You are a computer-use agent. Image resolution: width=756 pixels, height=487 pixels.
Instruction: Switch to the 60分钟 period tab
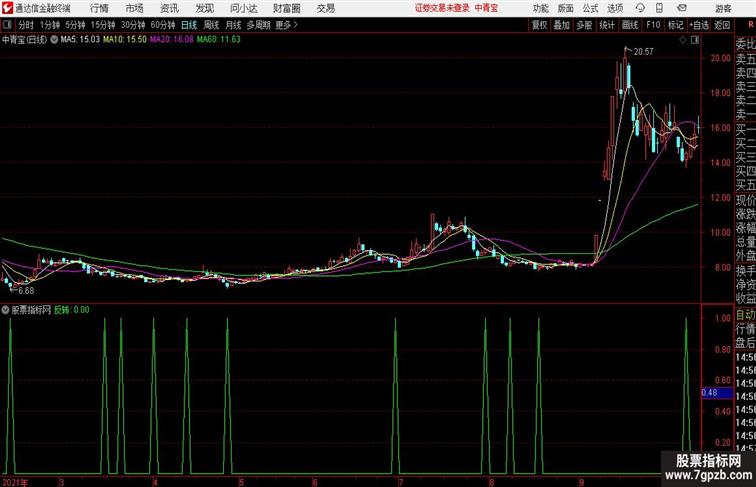[163, 25]
